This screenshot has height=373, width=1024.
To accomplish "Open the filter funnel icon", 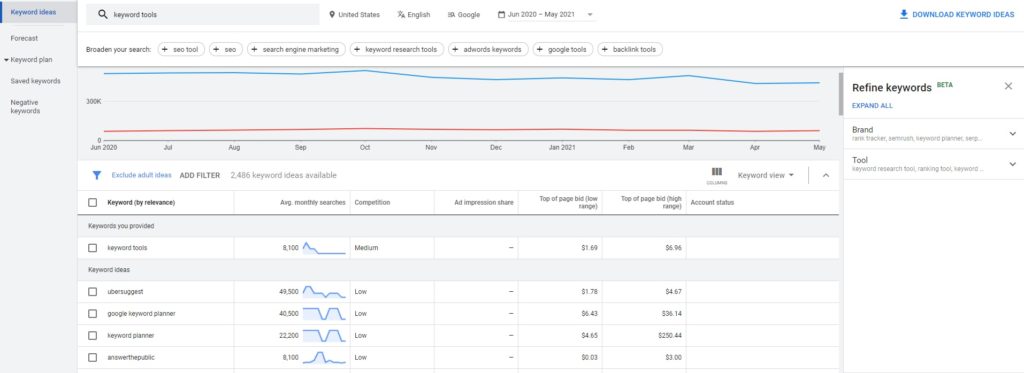I will tap(97, 175).
